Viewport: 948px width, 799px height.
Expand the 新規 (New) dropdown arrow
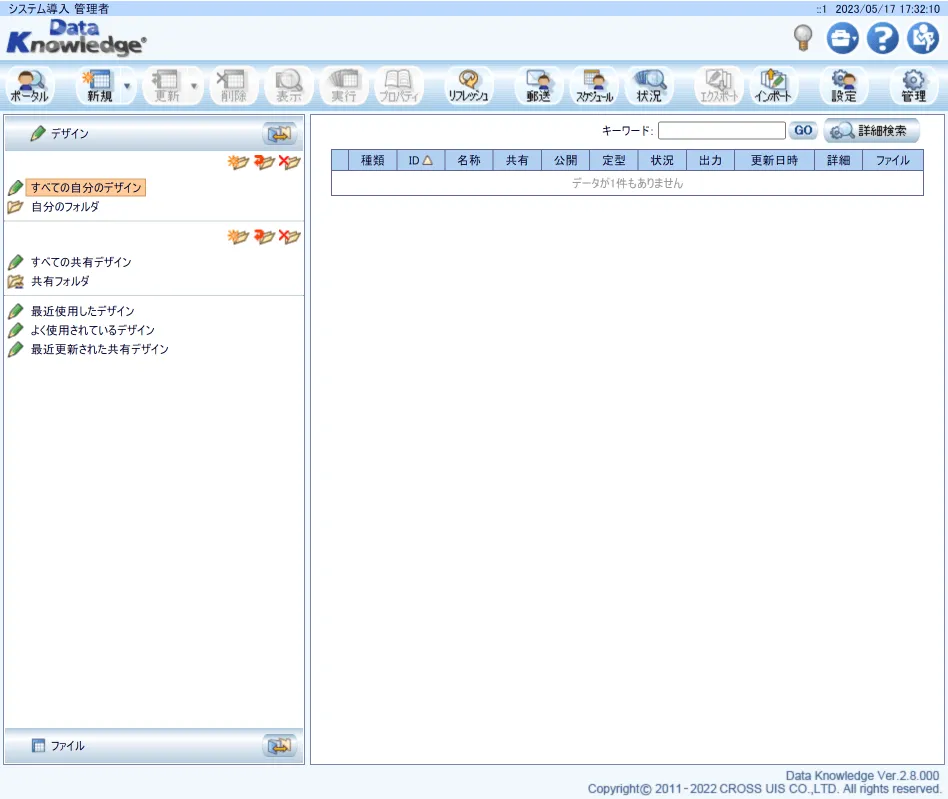click(x=127, y=87)
